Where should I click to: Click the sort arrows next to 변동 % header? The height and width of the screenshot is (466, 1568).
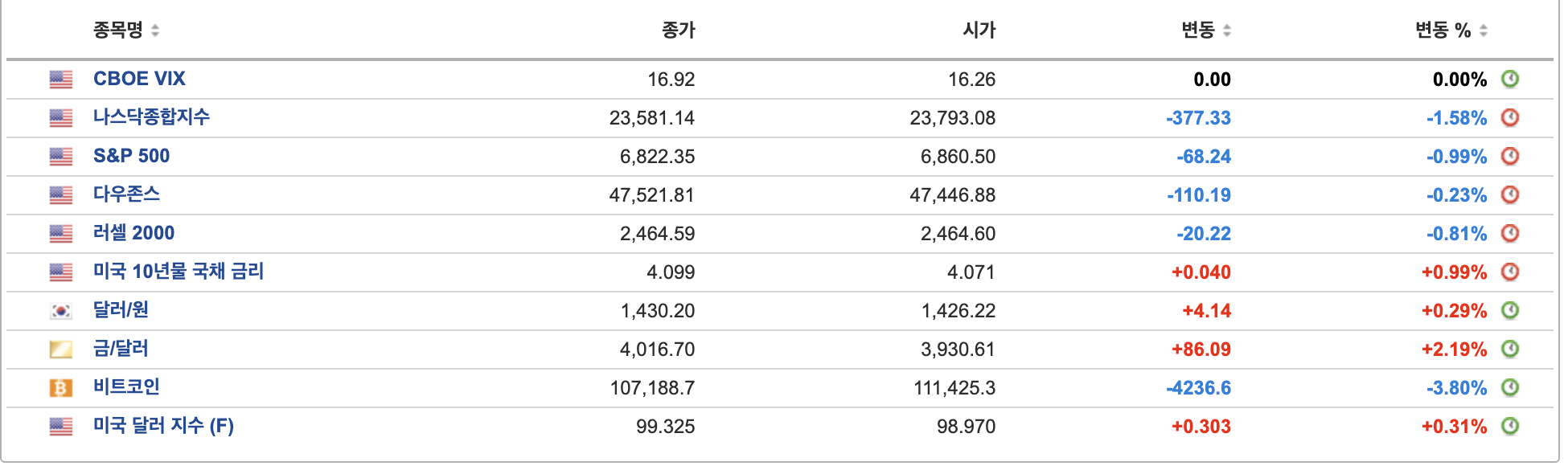coord(1485,31)
